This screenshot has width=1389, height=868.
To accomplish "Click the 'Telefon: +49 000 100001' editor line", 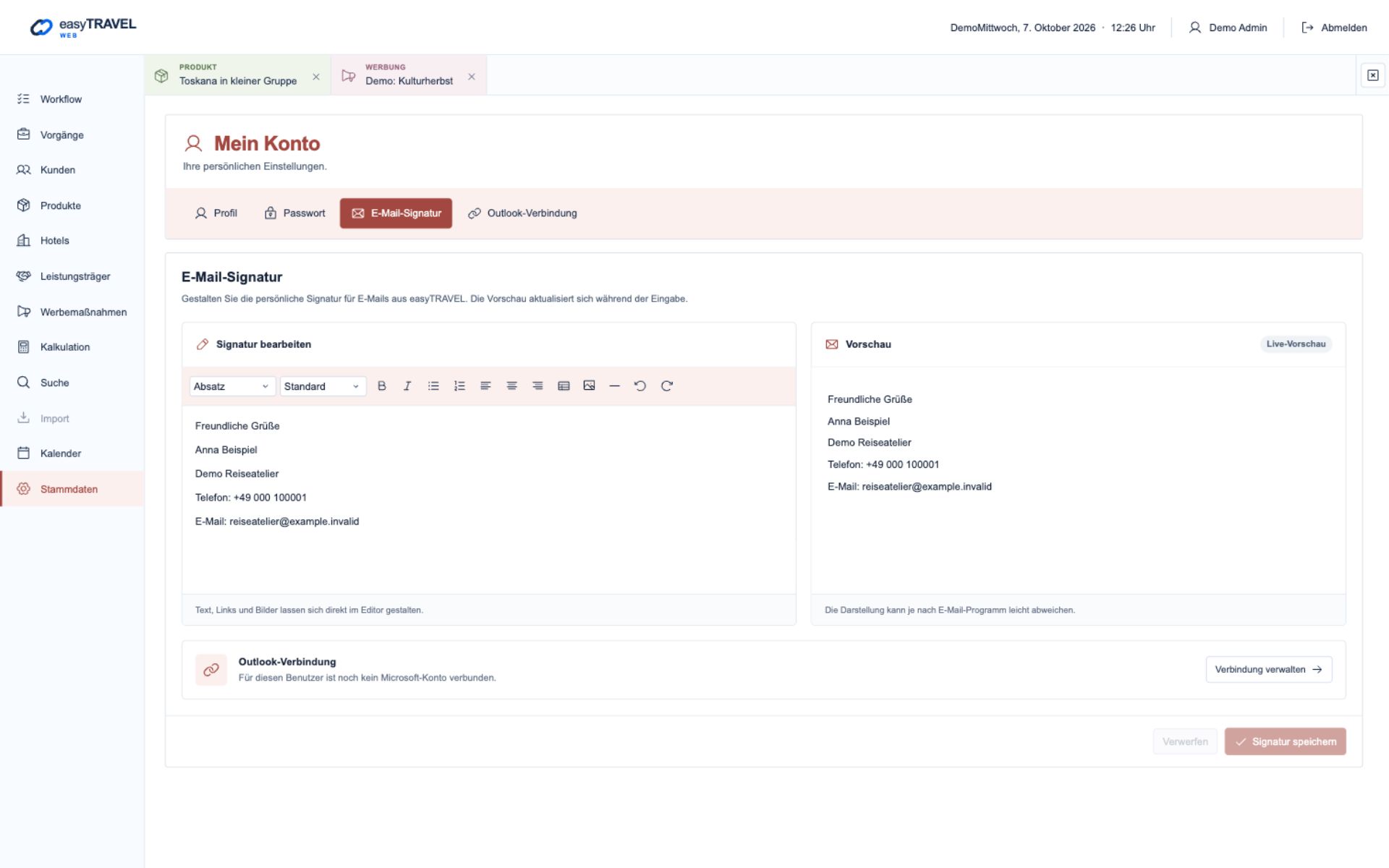I will tap(250, 498).
